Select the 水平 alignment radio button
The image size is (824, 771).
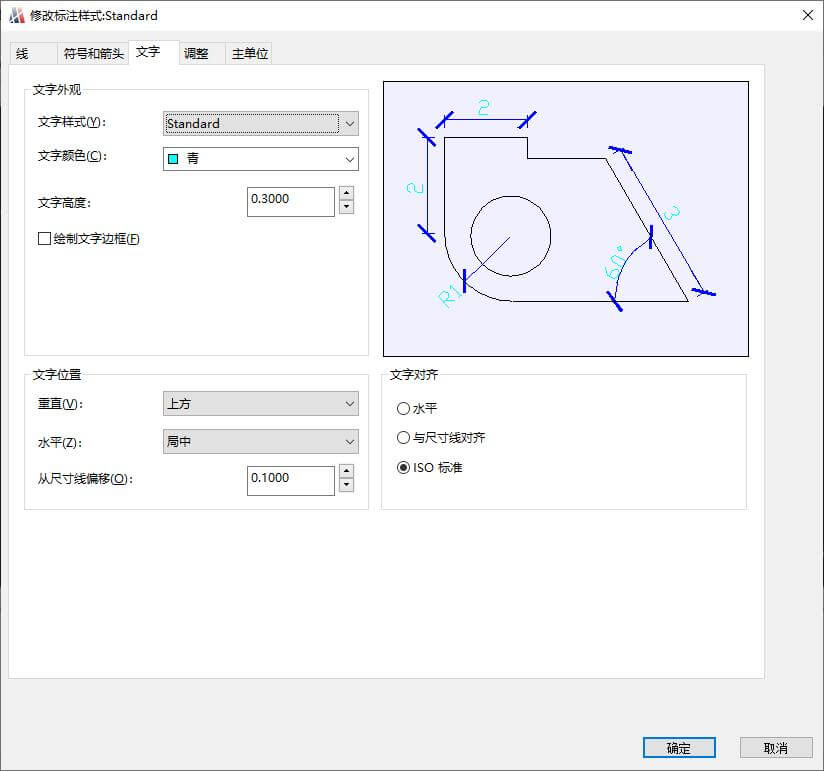[x=404, y=408]
